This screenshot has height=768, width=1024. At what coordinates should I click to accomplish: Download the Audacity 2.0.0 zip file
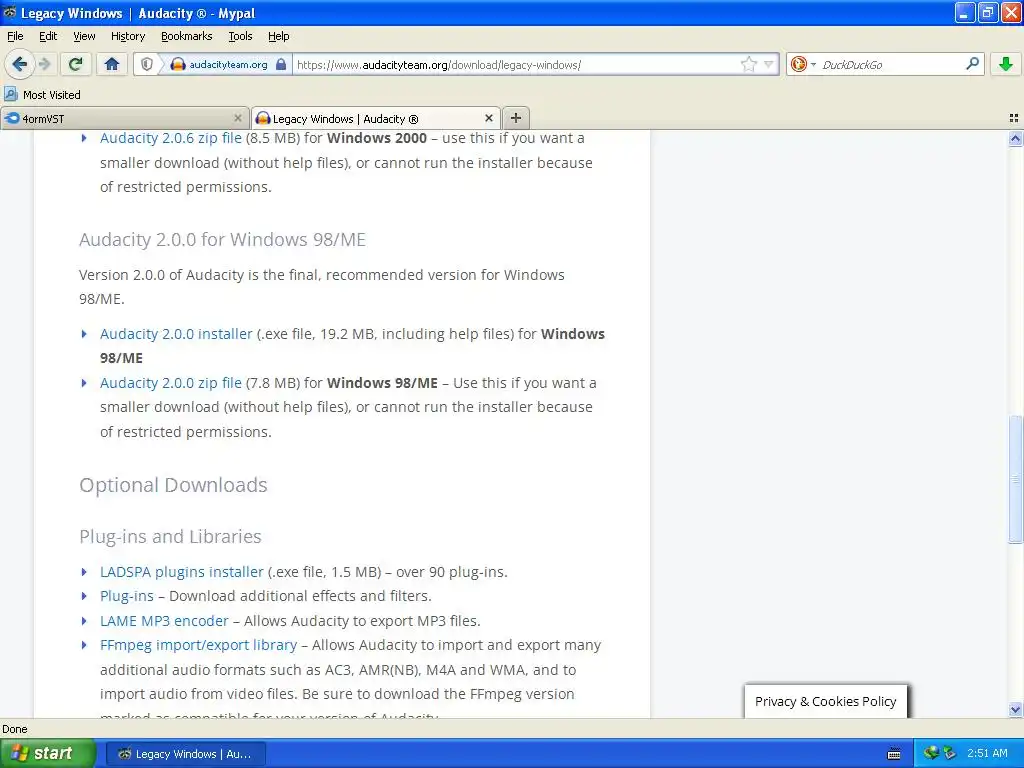[x=170, y=383]
